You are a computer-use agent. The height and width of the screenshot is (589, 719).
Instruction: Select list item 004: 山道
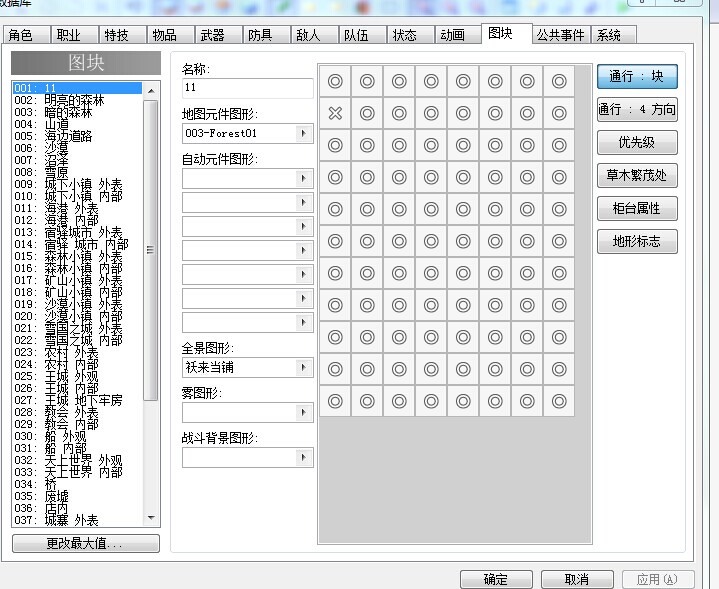(x=77, y=124)
